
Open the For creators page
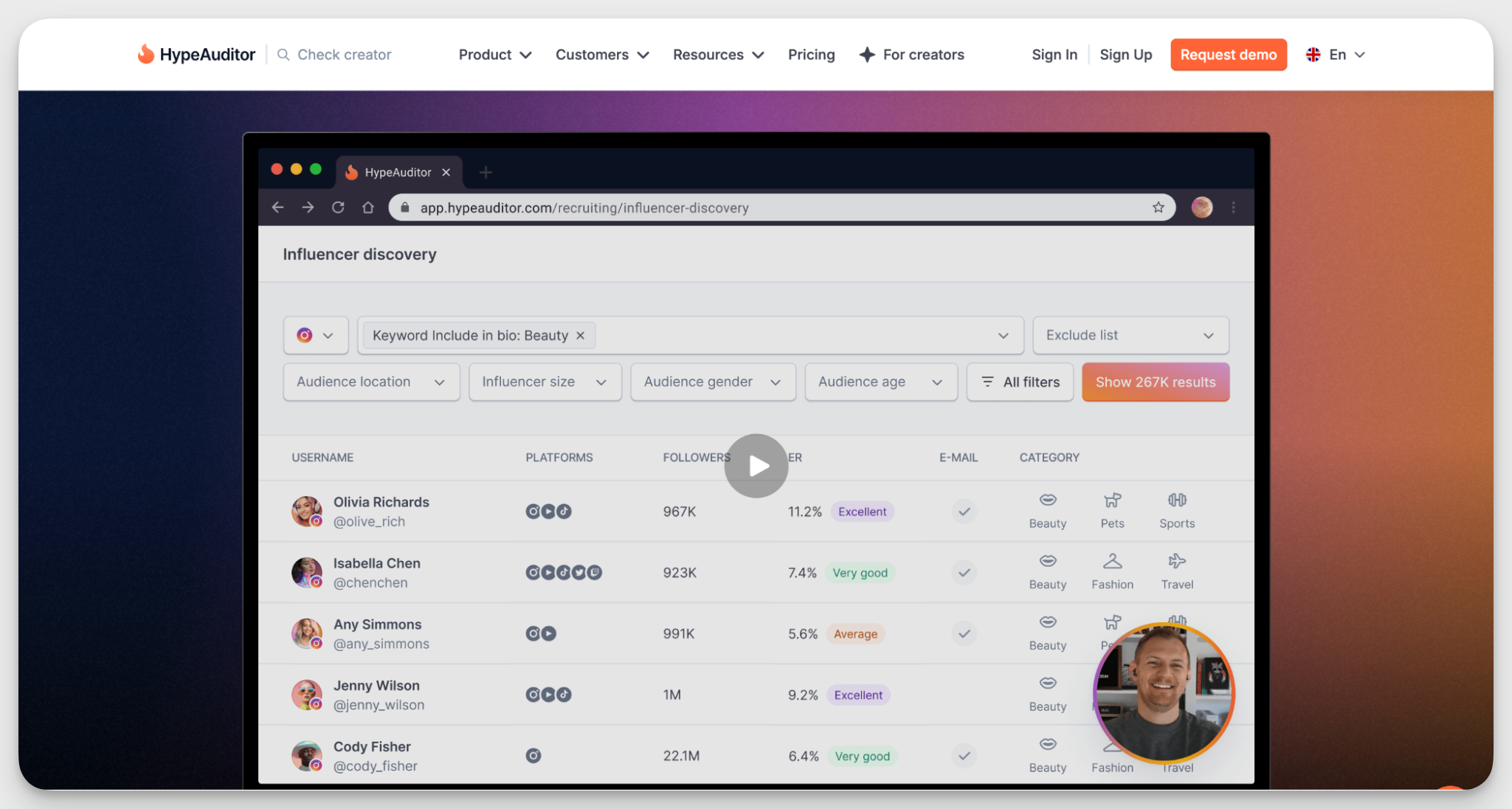(x=912, y=55)
